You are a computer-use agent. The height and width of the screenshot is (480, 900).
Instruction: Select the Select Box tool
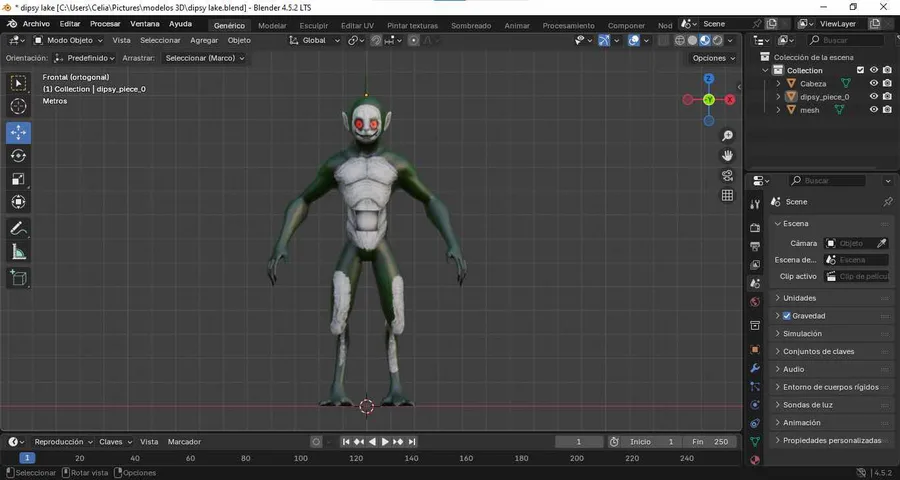pos(18,83)
